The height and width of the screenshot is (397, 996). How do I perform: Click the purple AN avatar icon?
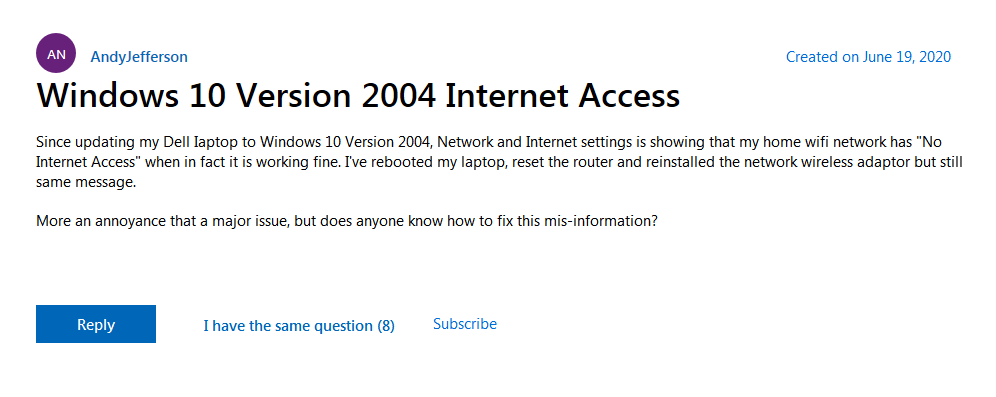(x=56, y=54)
